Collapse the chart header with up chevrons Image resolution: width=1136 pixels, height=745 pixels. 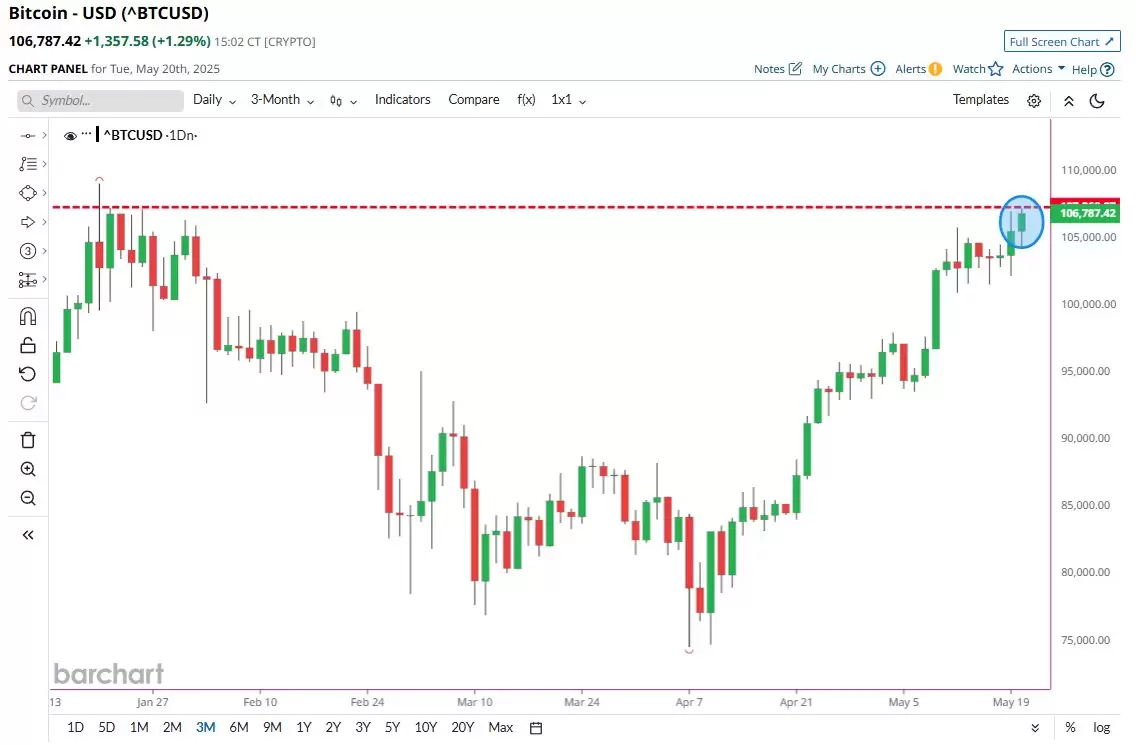pyautogui.click(x=1069, y=101)
